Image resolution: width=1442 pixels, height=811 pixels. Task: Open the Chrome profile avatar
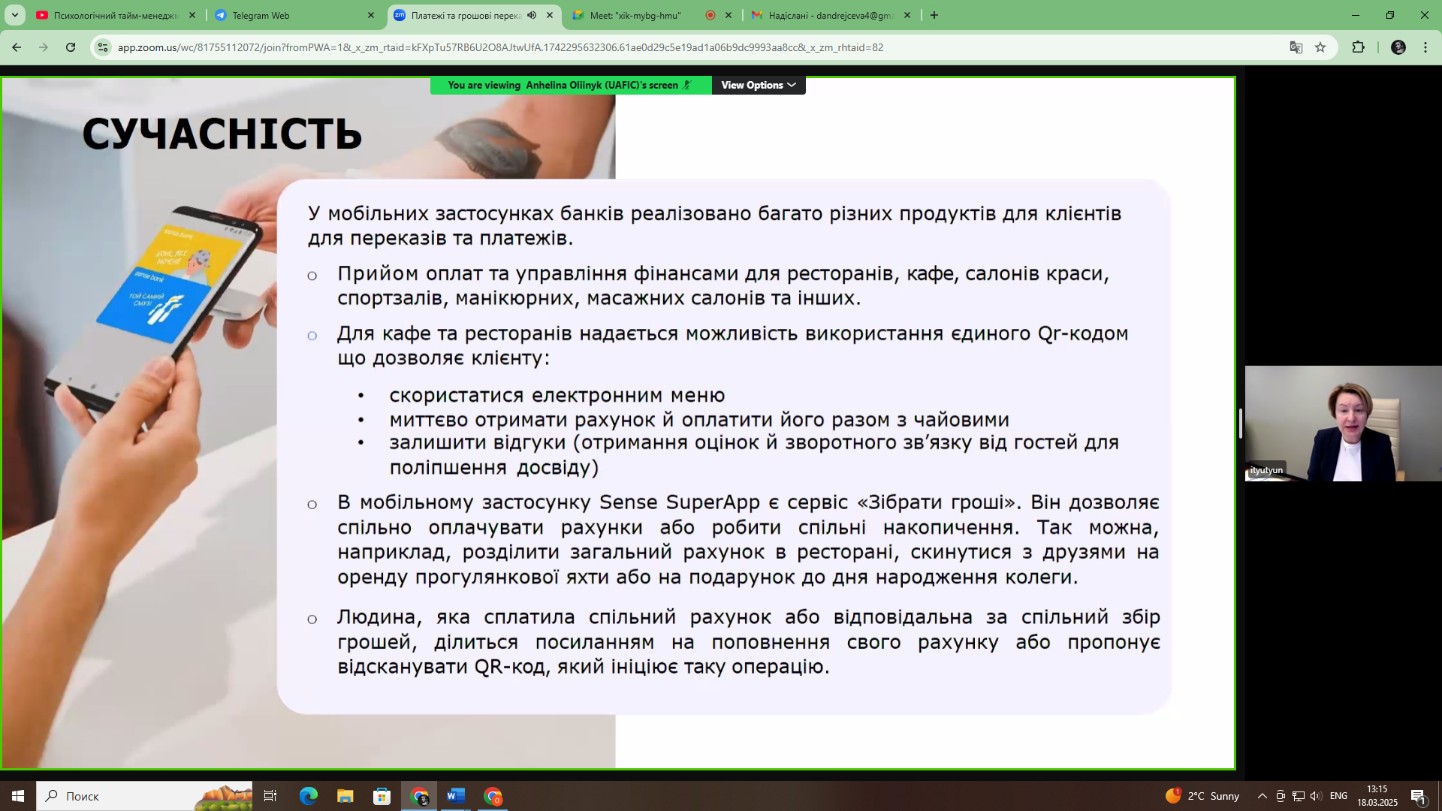[x=1398, y=47]
